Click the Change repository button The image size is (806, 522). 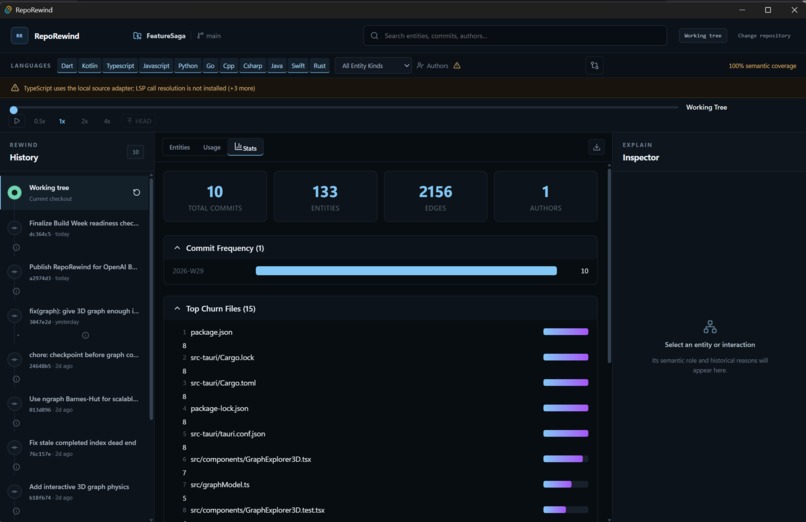[x=764, y=36]
